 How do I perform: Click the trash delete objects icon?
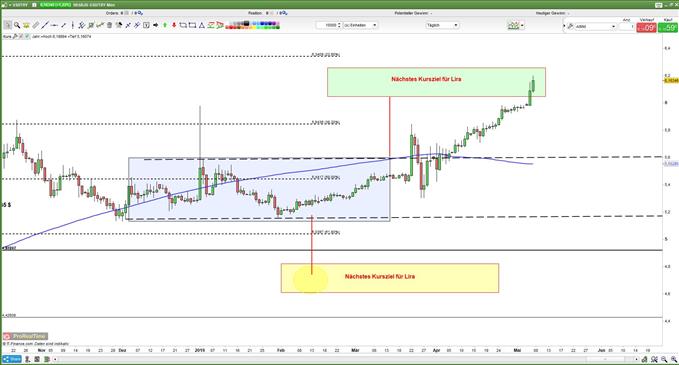coord(110,25)
